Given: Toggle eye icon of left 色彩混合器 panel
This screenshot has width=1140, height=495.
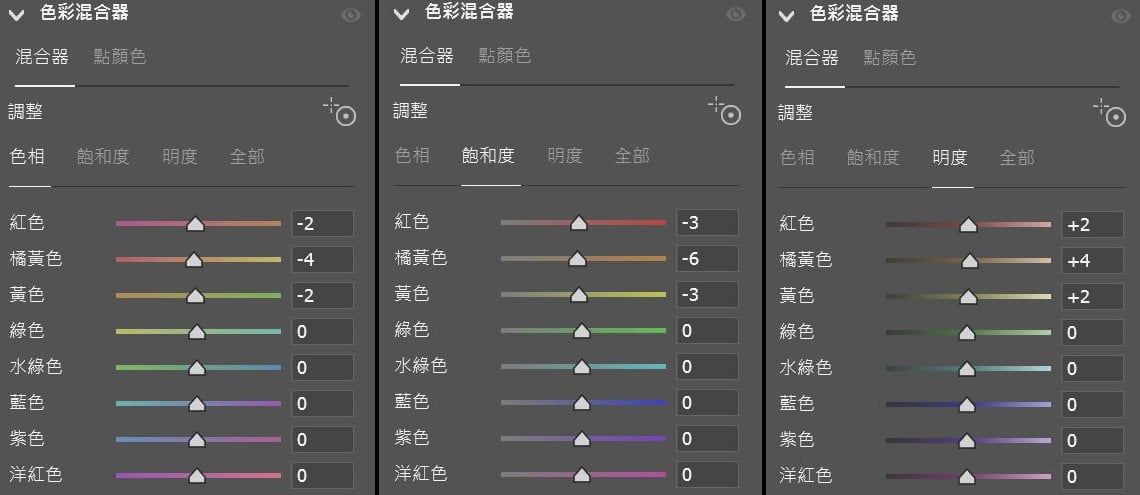Looking at the screenshot, I should click(x=350, y=15).
